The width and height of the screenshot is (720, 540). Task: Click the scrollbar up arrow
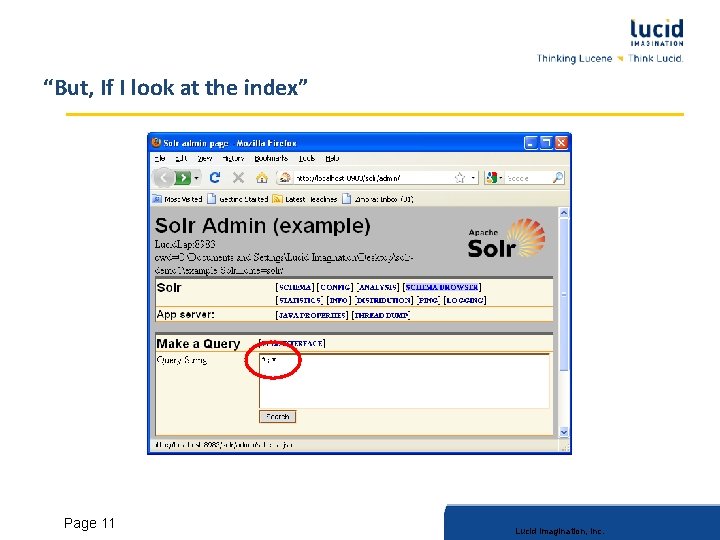pyautogui.click(x=564, y=213)
